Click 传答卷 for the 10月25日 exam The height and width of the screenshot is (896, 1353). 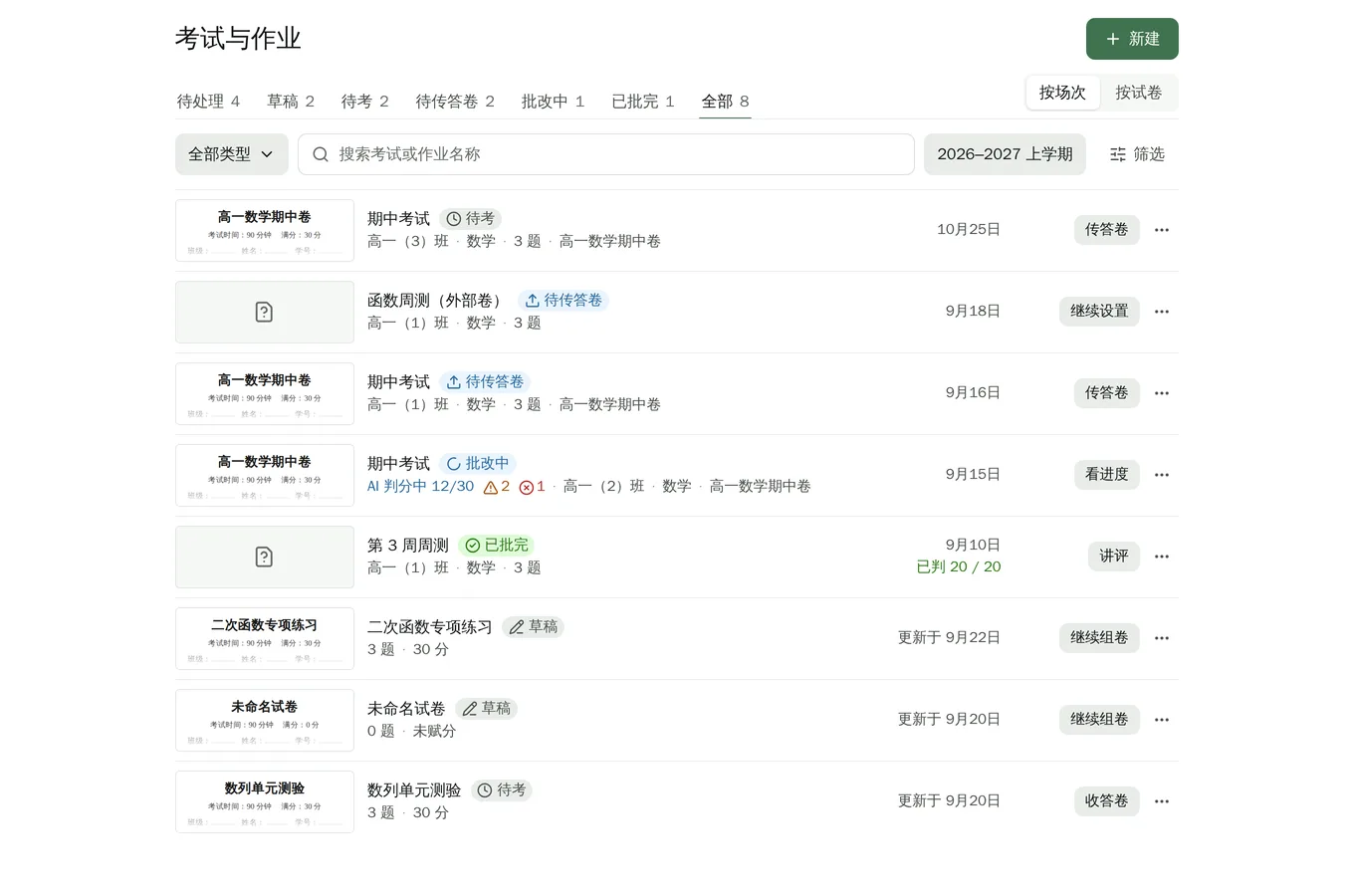(1106, 230)
